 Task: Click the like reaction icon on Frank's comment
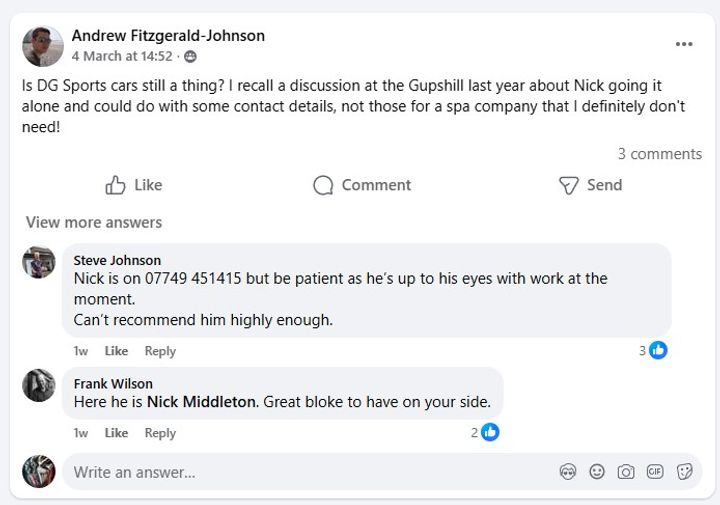pyautogui.click(x=490, y=432)
